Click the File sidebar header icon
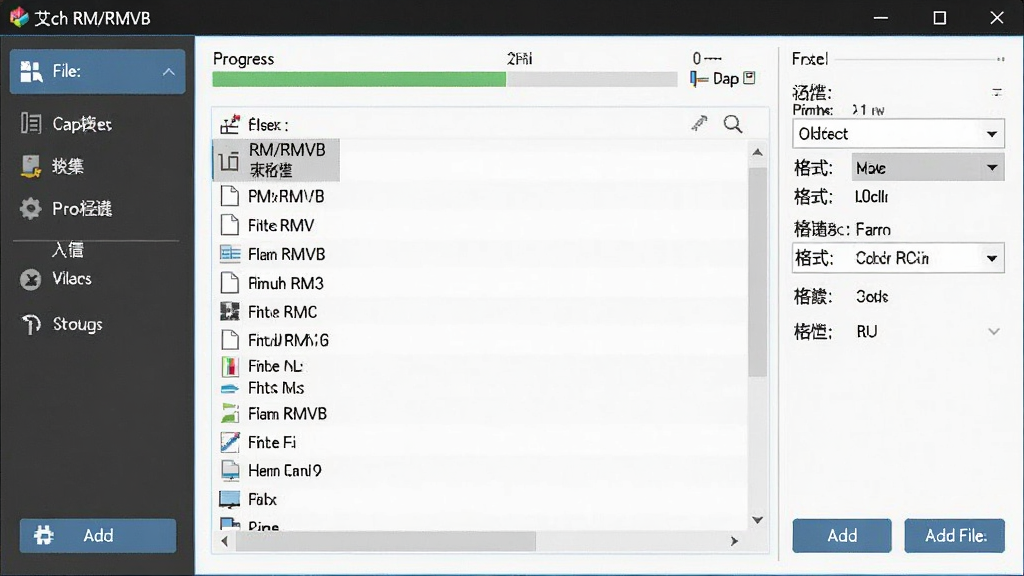Screen dimensions: 1024x576 [31, 71]
